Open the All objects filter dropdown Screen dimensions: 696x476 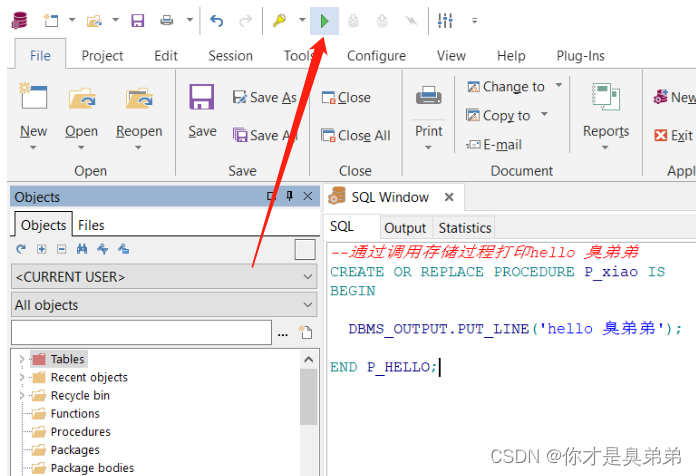click(x=164, y=305)
